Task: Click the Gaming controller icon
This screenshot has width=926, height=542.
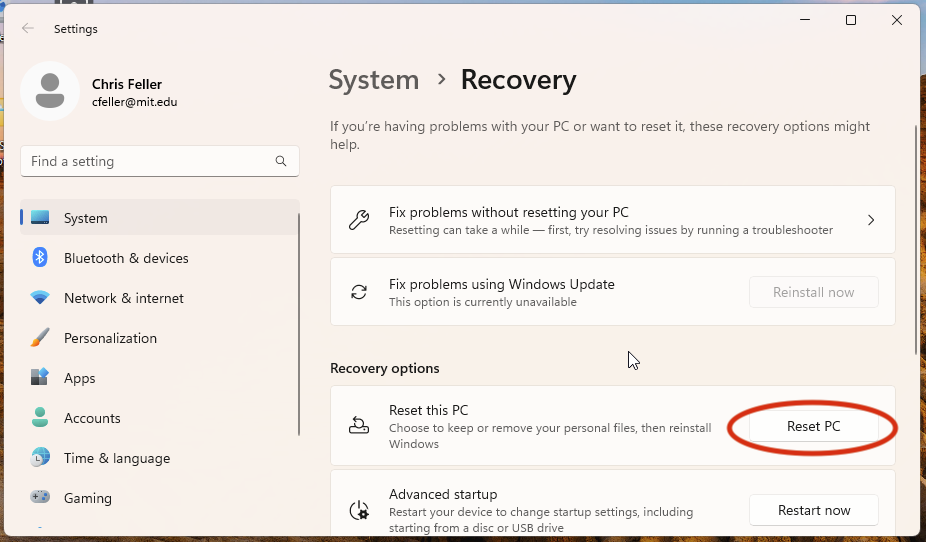Action: coord(40,497)
